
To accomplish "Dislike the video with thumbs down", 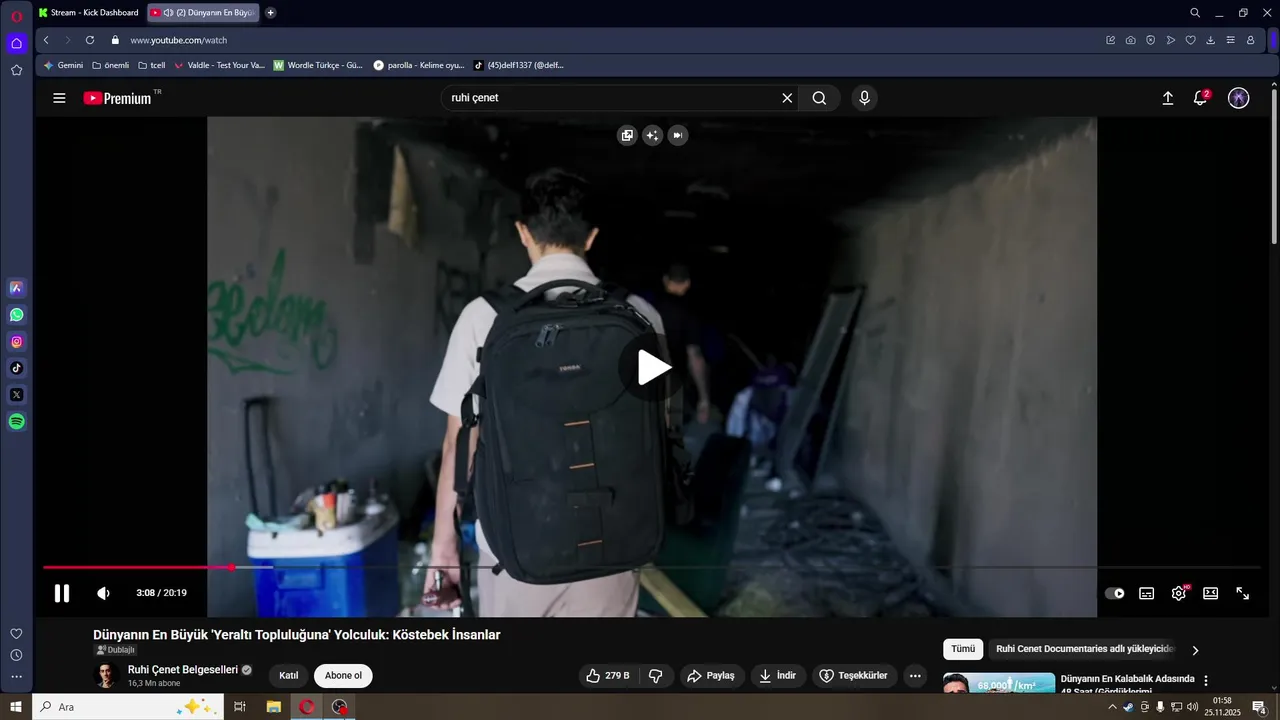I will click(x=656, y=676).
